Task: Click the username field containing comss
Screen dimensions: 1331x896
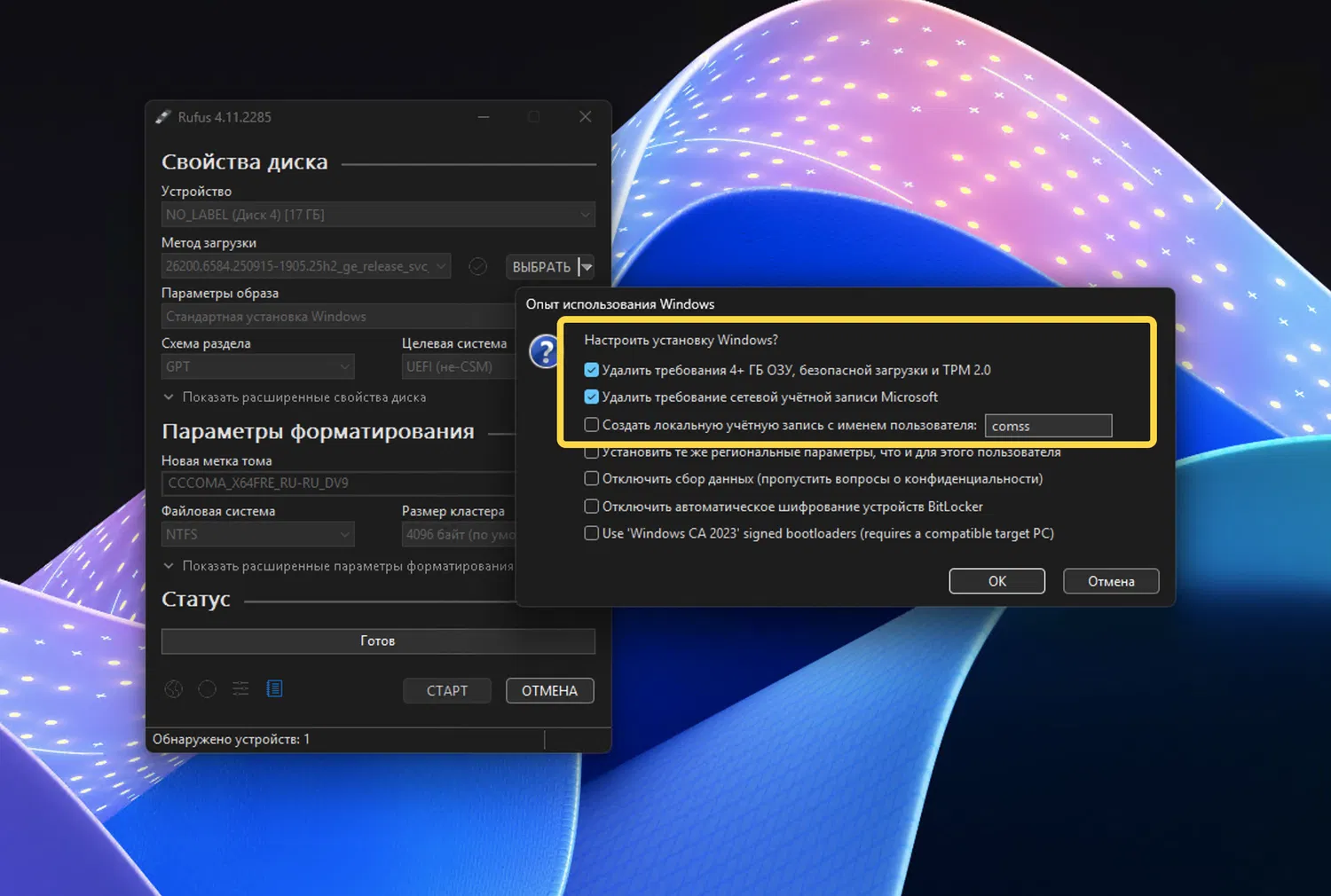Action: 1048,426
